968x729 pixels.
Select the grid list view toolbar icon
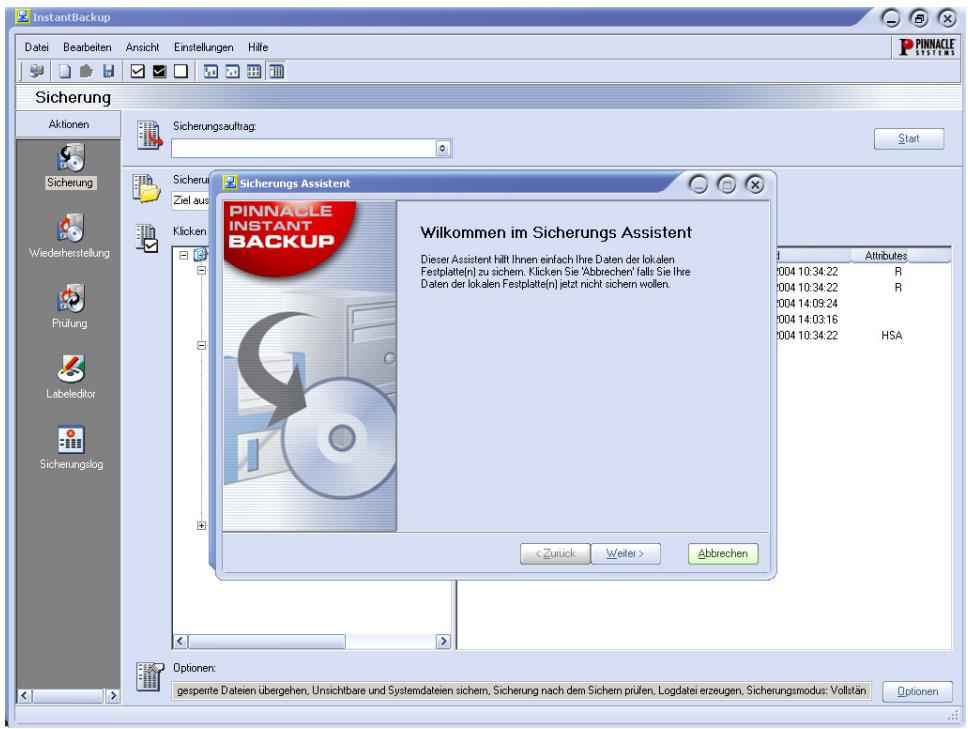click(x=254, y=72)
